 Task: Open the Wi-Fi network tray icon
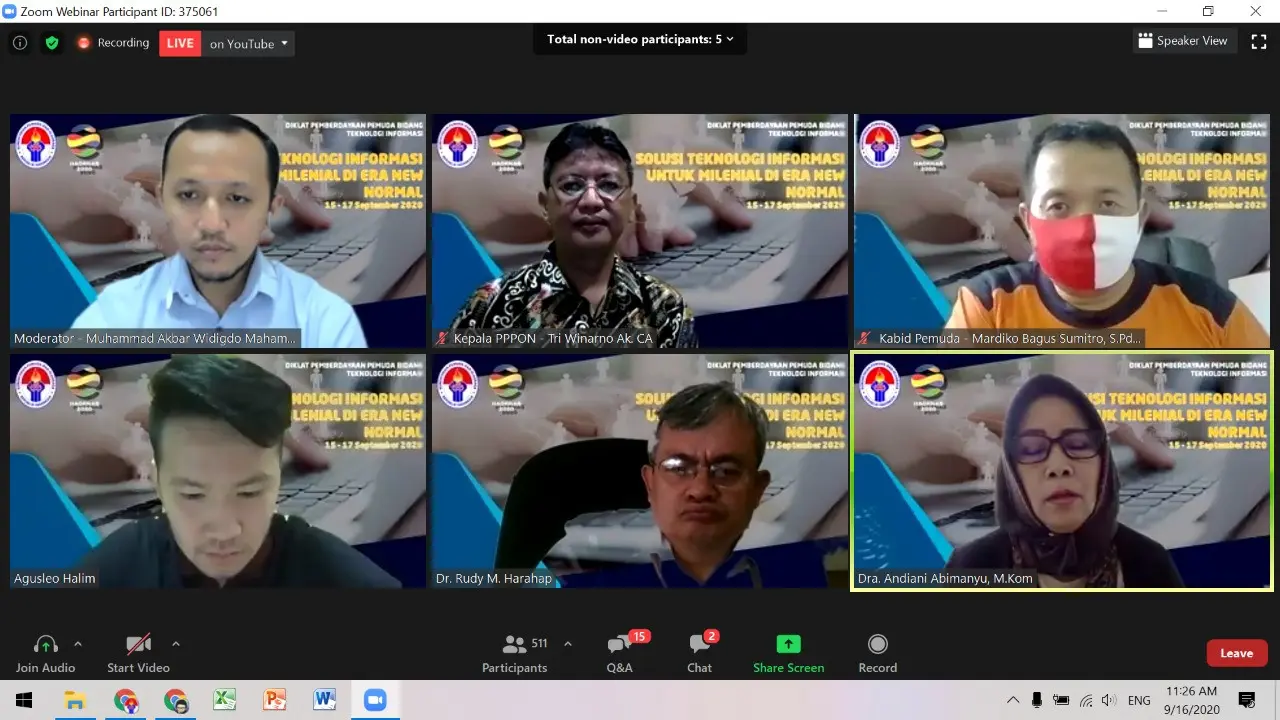pyautogui.click(x=1086, y=700)
